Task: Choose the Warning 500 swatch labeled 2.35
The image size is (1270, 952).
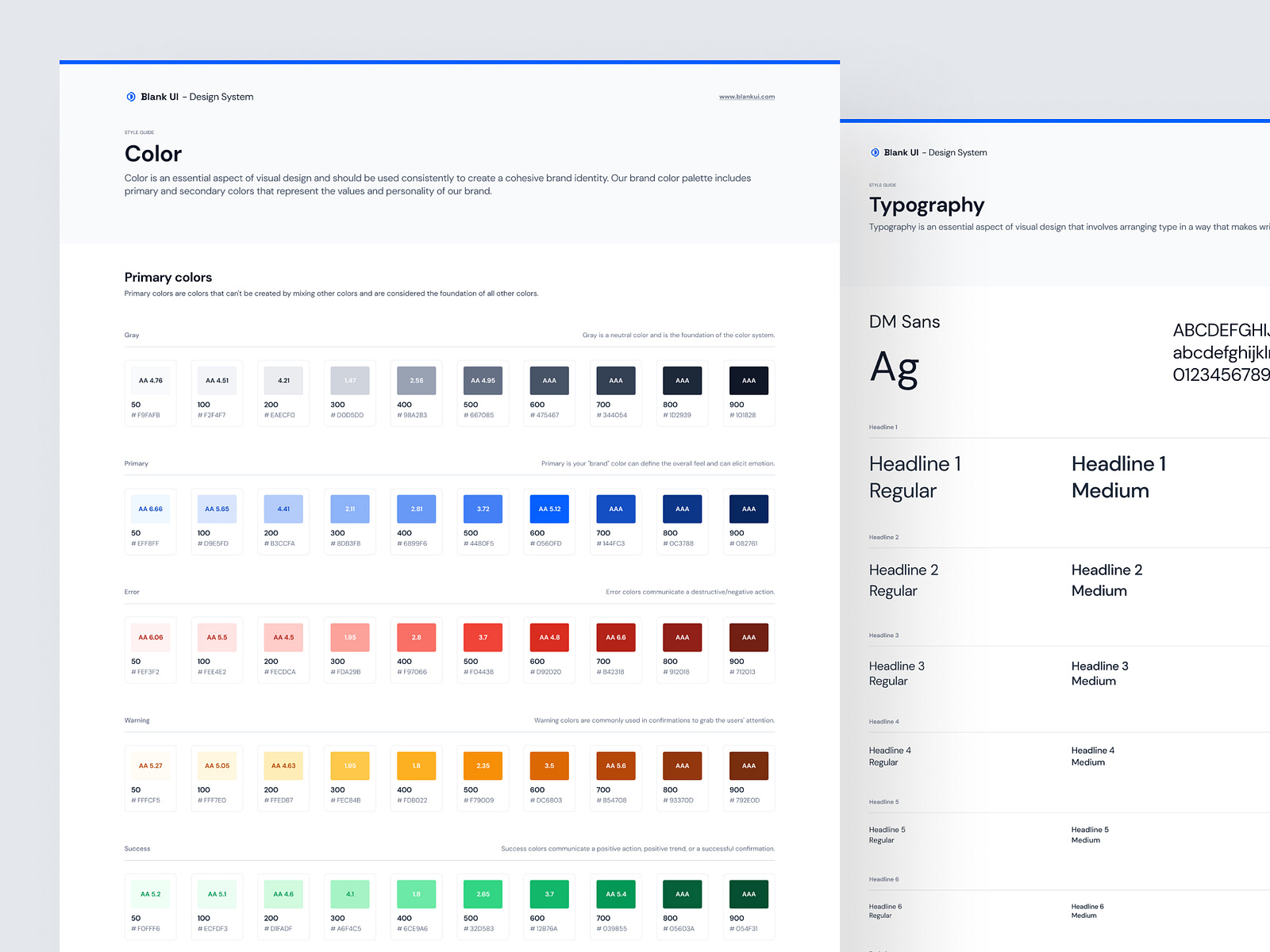Action: click(483, 766)
